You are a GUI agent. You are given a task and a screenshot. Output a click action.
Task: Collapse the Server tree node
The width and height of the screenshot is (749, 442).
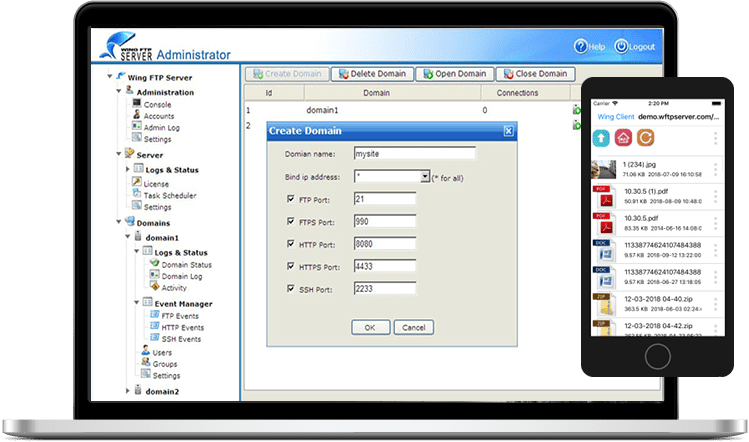[x=118, y=154]
